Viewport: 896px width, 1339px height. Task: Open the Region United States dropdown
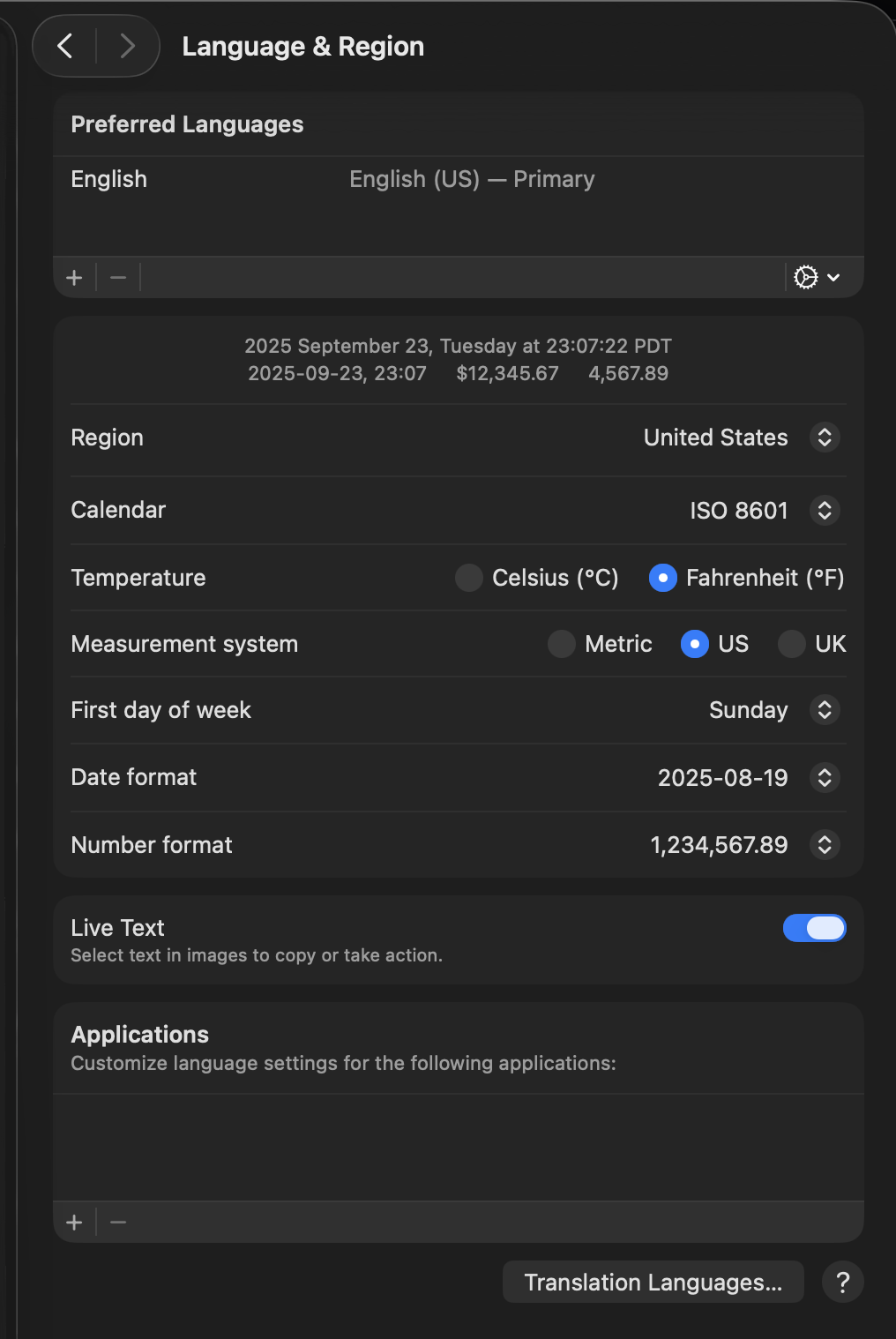(824, 438)
